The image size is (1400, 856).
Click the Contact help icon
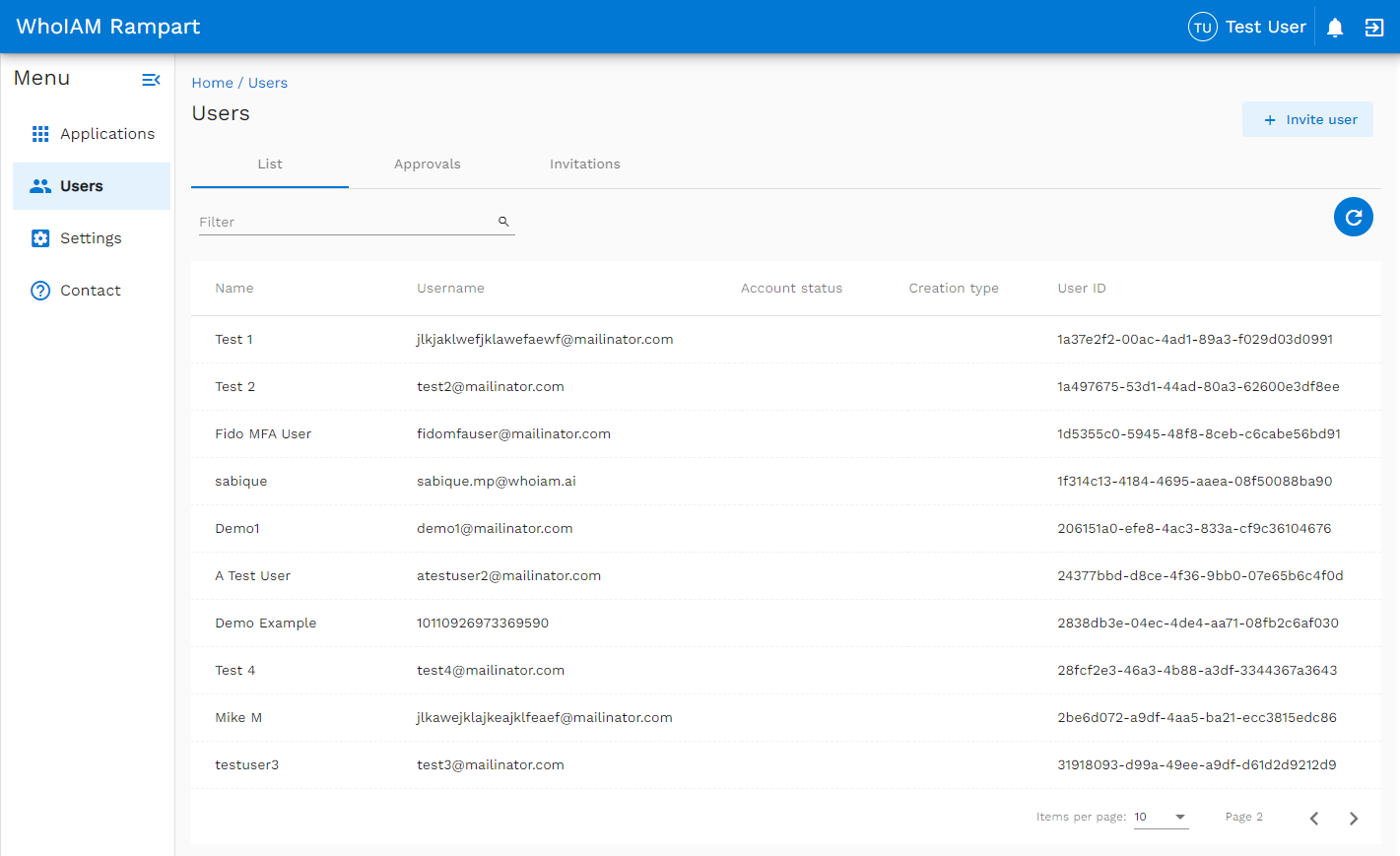[x=40, y=290]
